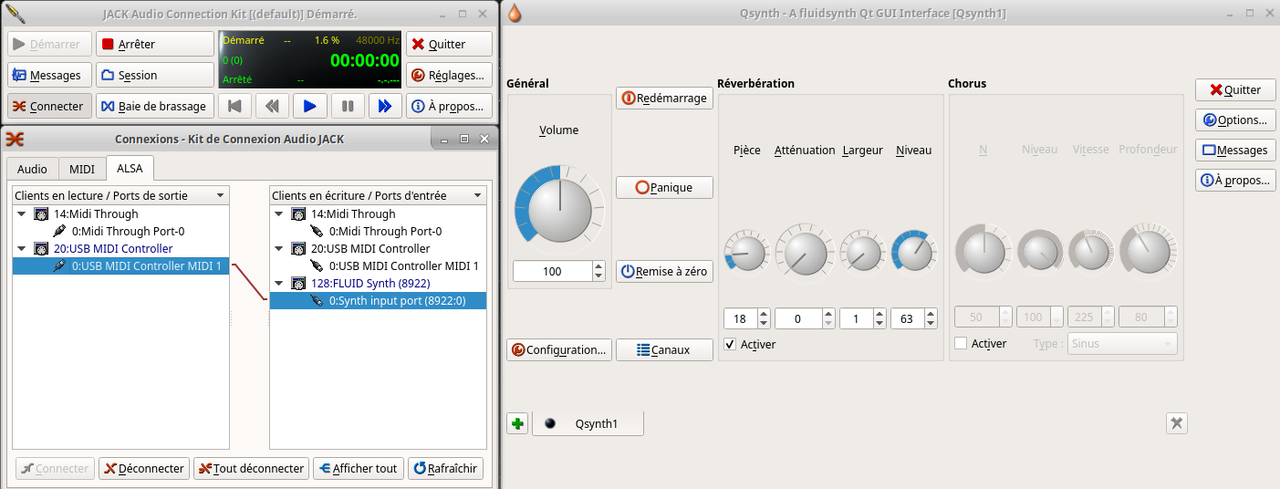Collapse 20:USB MIDI Controller in input ports
The image size is (1280, 489).
[280, 248]
